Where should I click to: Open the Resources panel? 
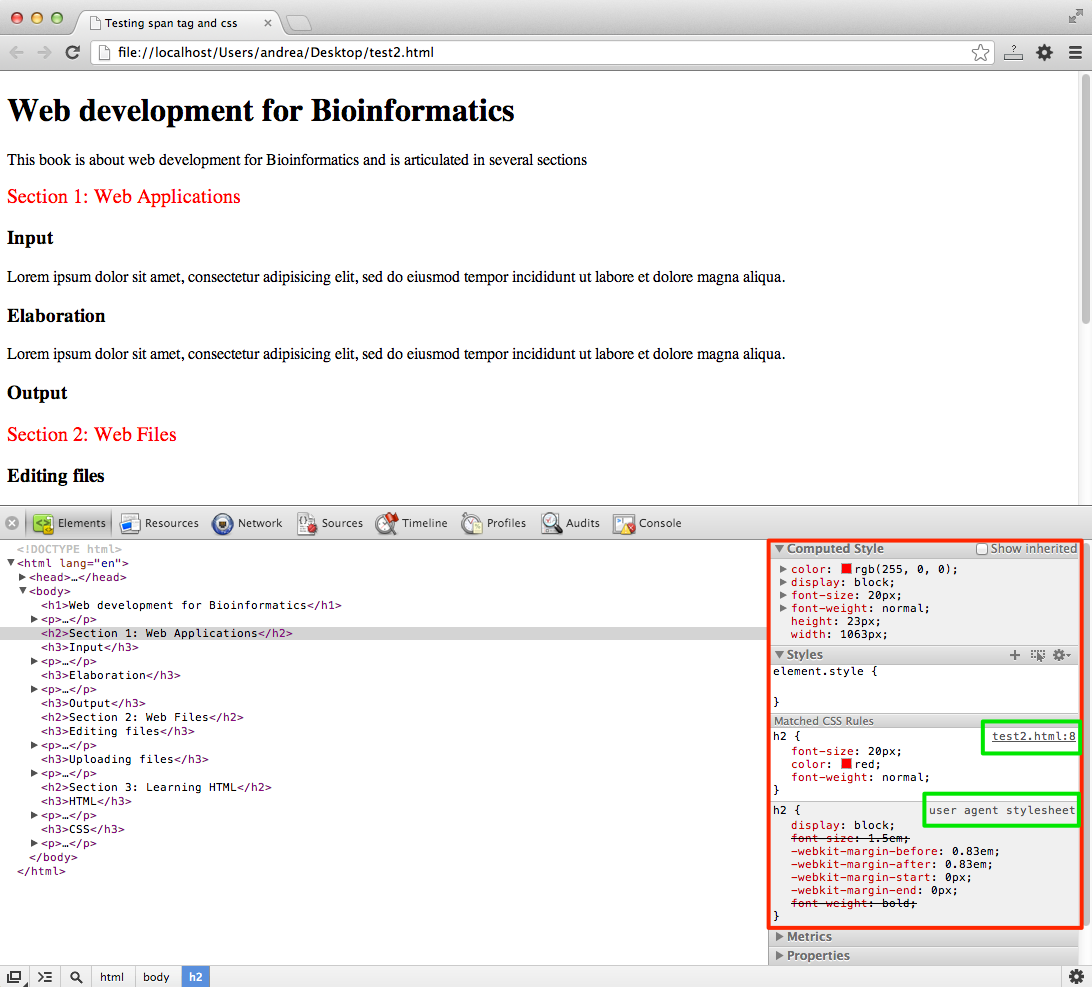pyautogui.click(x=159, y=523)
